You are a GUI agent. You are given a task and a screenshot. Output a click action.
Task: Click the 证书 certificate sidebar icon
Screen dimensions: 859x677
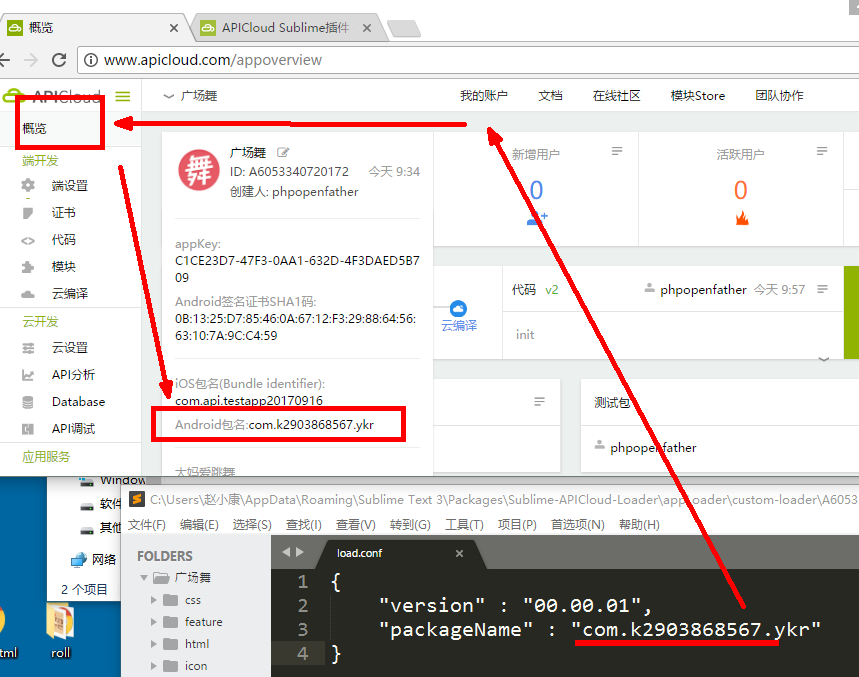tap(29, 213)
